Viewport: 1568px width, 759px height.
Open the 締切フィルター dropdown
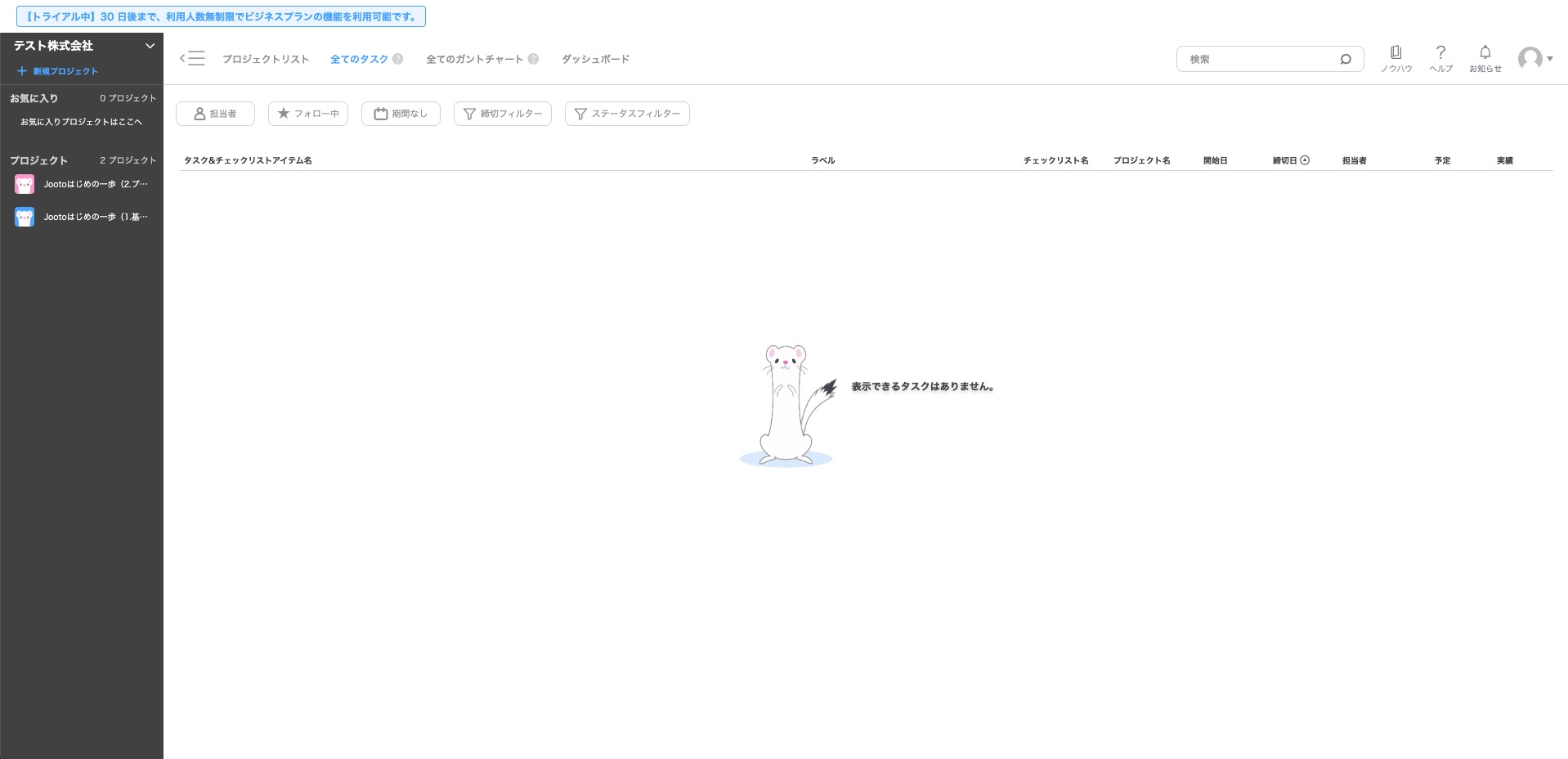pos(502,114)
